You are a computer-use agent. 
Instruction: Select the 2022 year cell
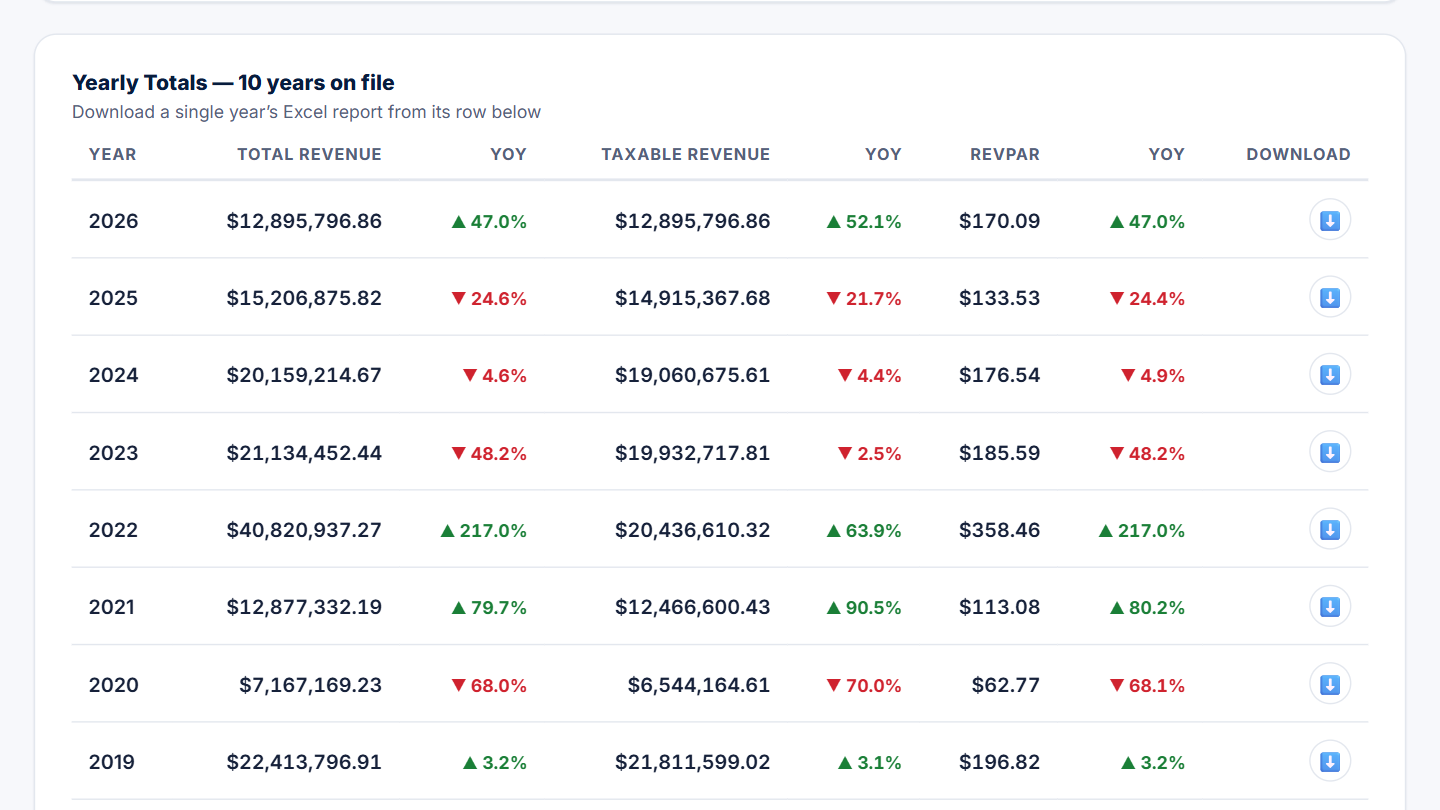point(114,530)
